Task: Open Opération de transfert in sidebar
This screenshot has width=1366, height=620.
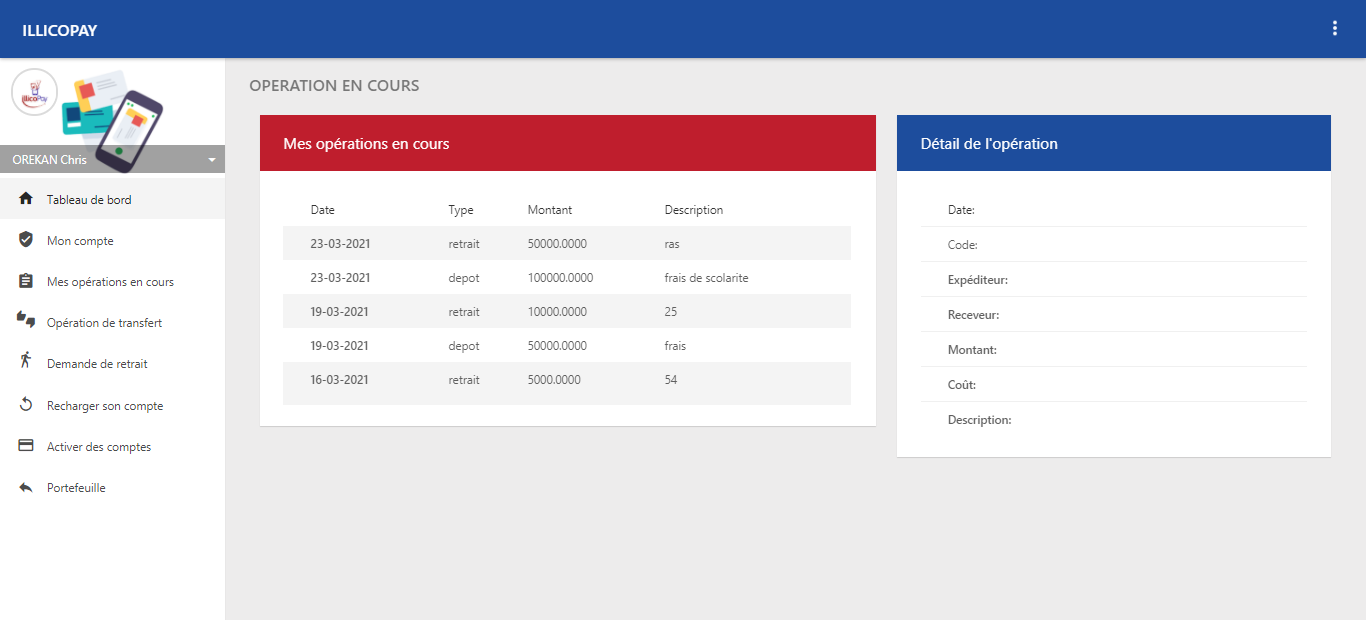Action: coord(112,322)
